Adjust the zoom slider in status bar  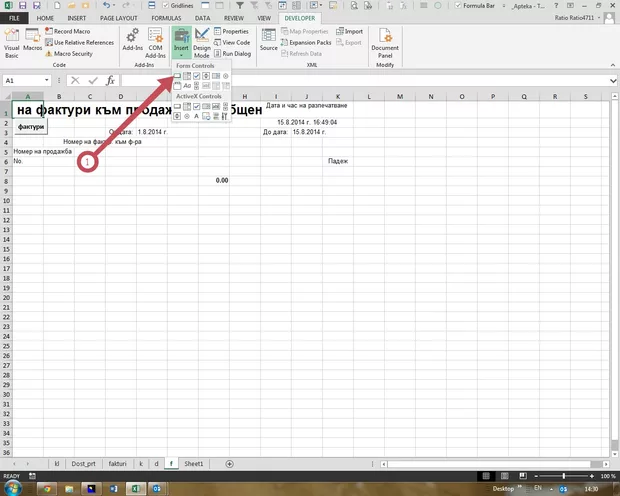click(x=563, y=477)
